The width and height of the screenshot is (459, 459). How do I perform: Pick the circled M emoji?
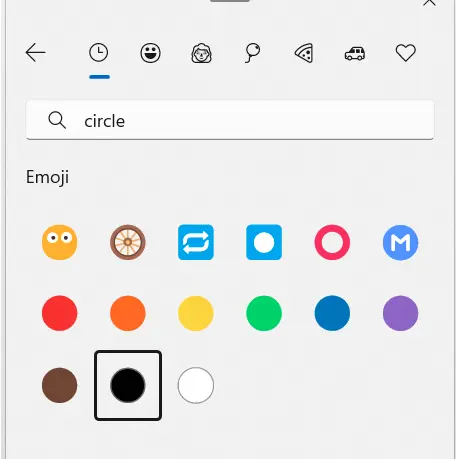pyautogui.click(x=400, y=242)
